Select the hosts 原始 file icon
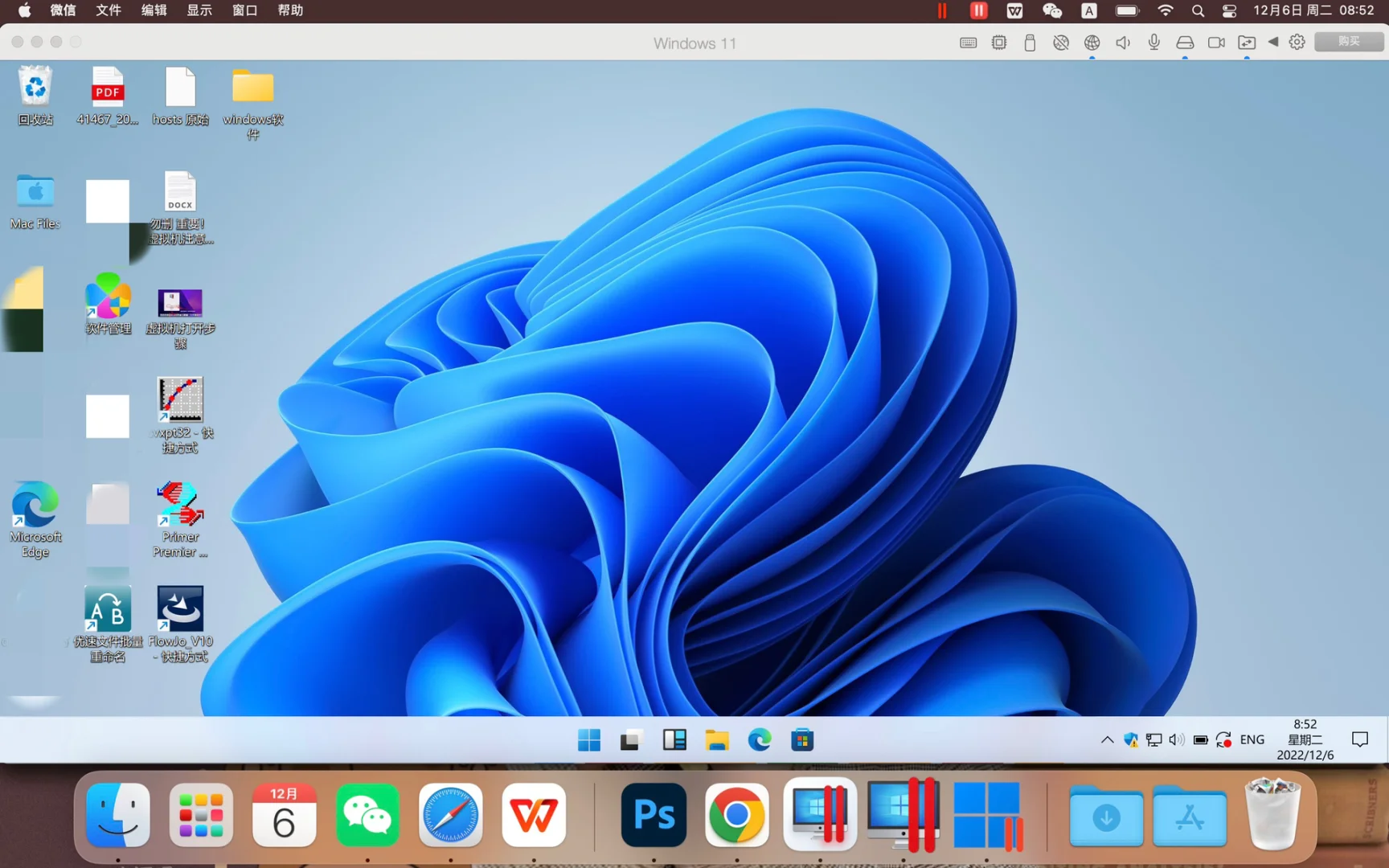 click(180, 96)
